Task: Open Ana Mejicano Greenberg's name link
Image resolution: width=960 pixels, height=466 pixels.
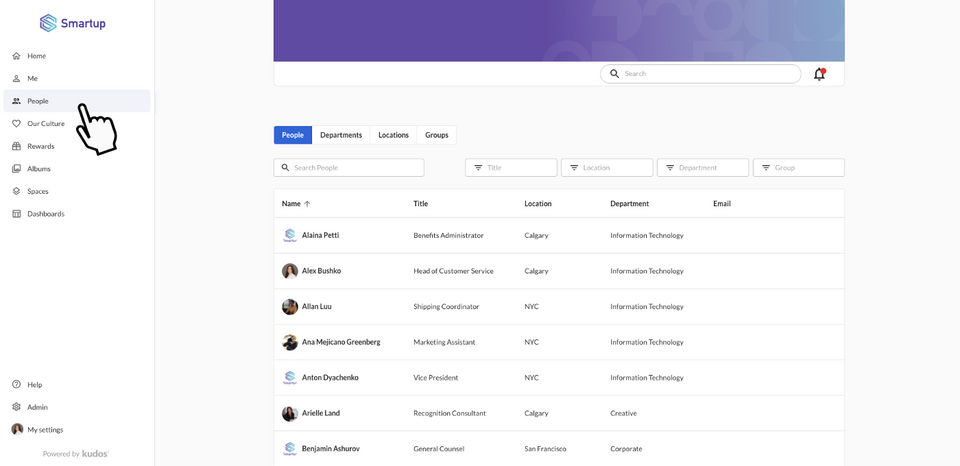Action: point(341,342)
